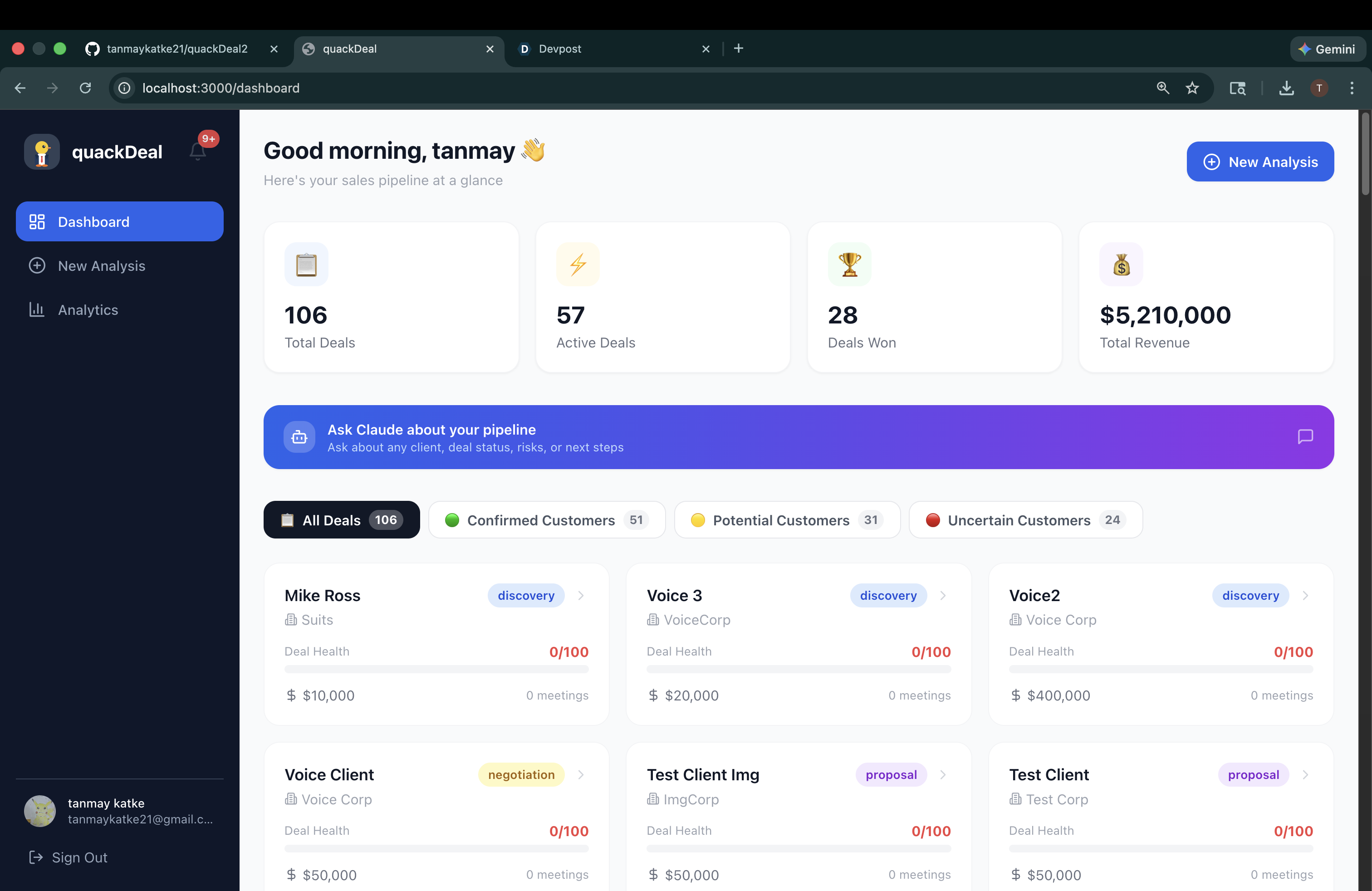1372x891 pixels.
Task: Click the Voice2 deal health progress bar
Action: pos(1161,669)
